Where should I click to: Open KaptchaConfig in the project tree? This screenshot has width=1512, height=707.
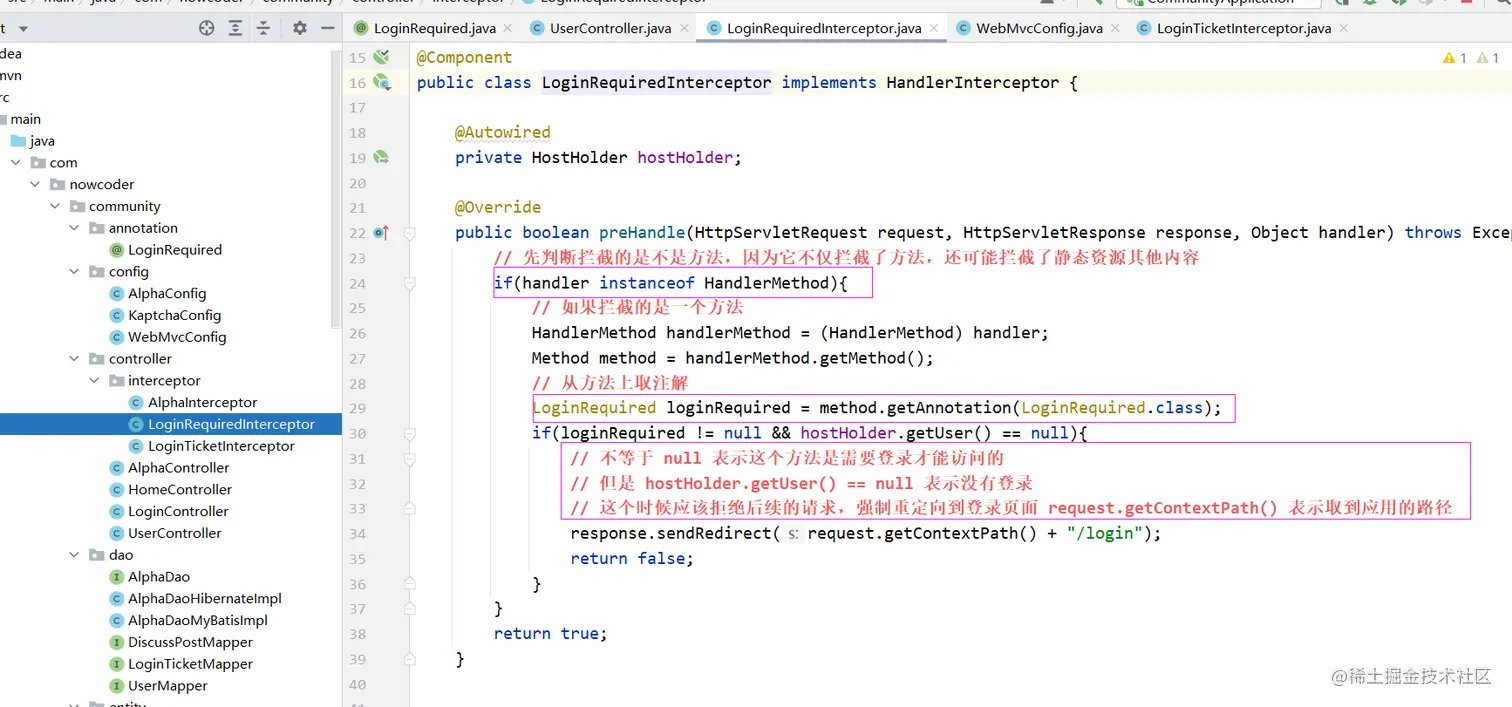(174, 315)
